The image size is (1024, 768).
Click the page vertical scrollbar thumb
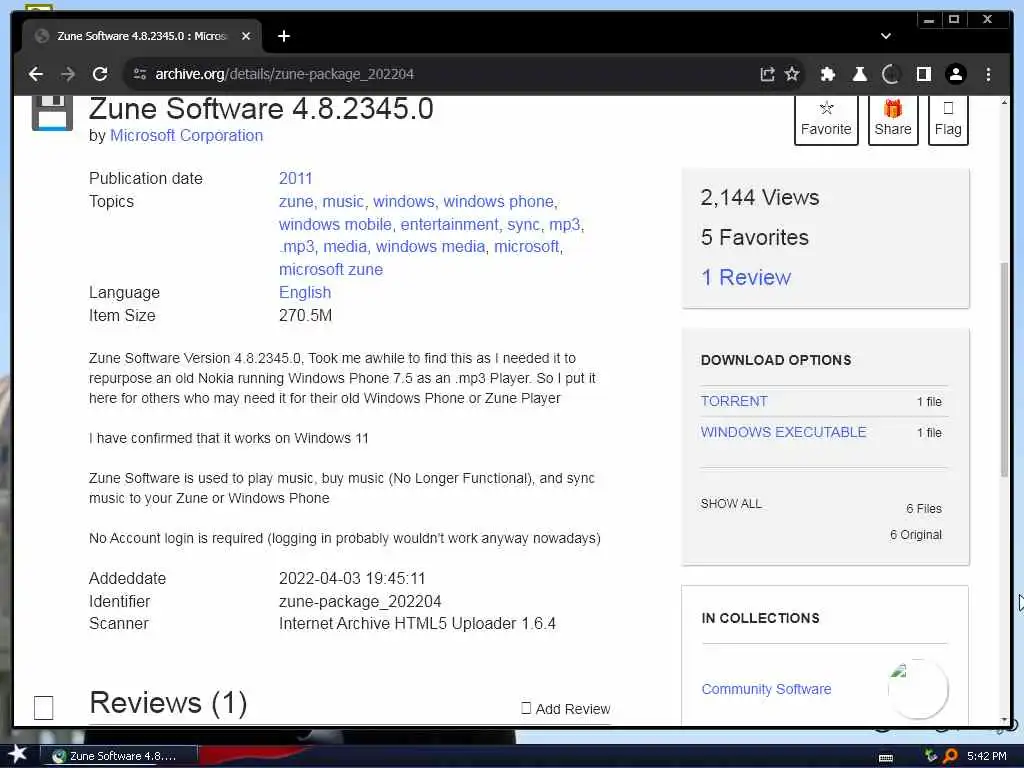(1004, 370)
